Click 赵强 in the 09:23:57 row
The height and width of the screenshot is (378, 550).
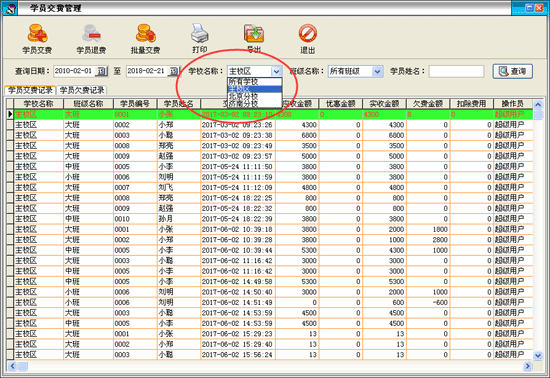pos(166,156)
